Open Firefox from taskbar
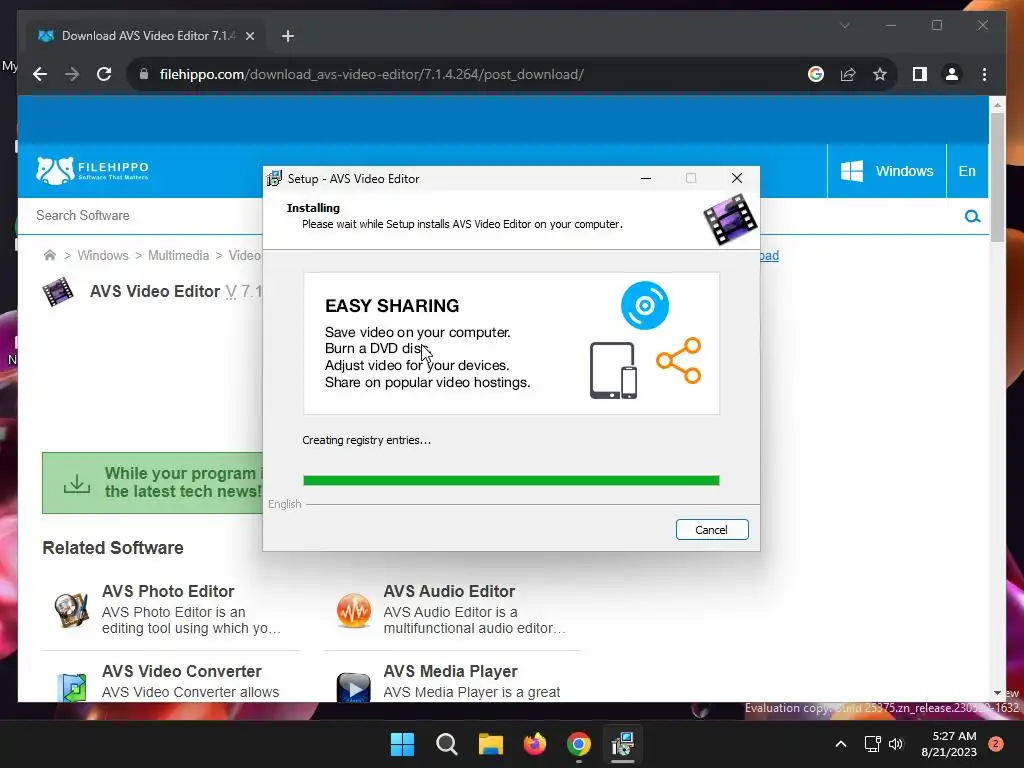 535,744
